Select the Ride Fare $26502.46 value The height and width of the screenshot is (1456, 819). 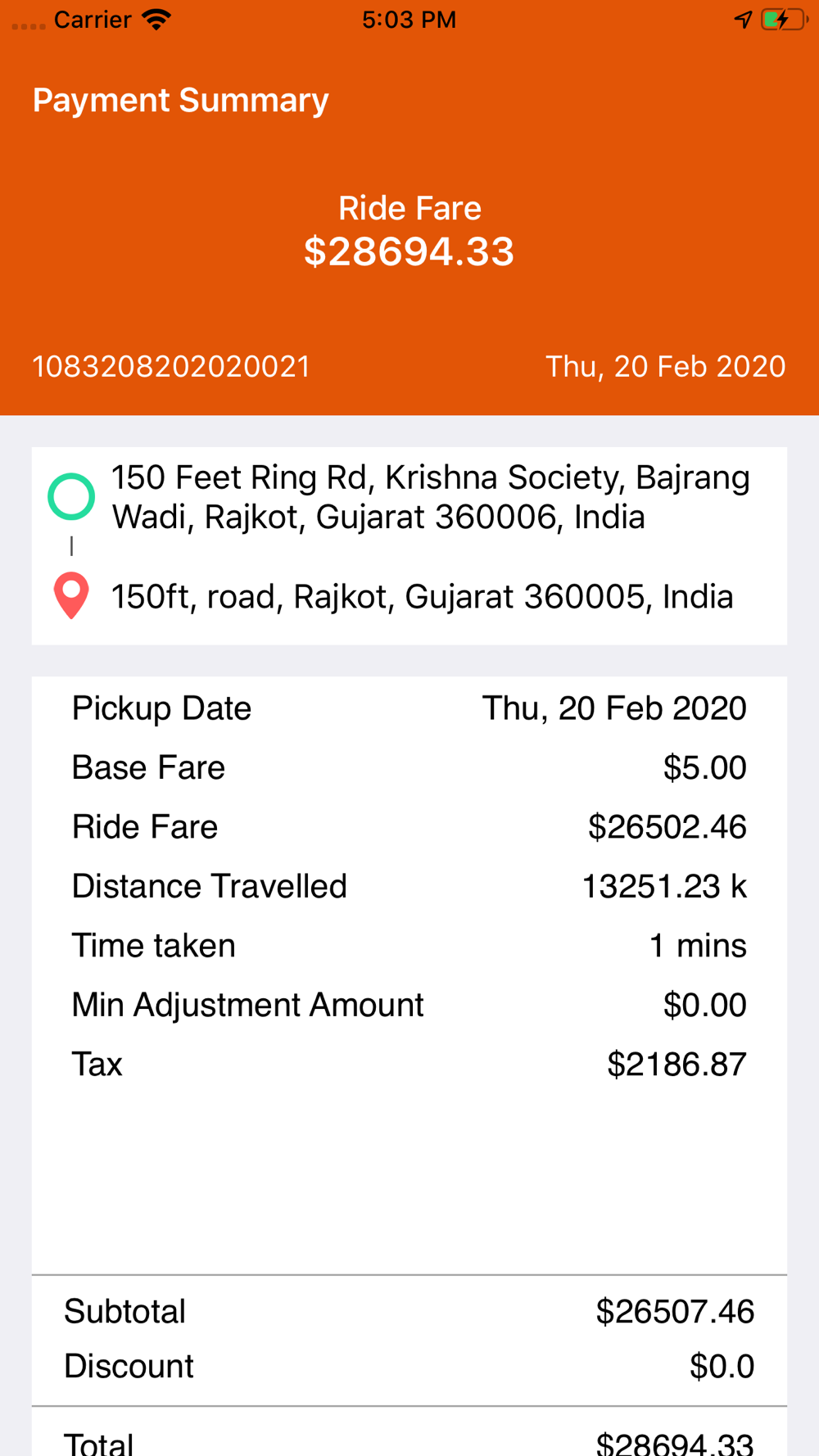pos(667,827)
